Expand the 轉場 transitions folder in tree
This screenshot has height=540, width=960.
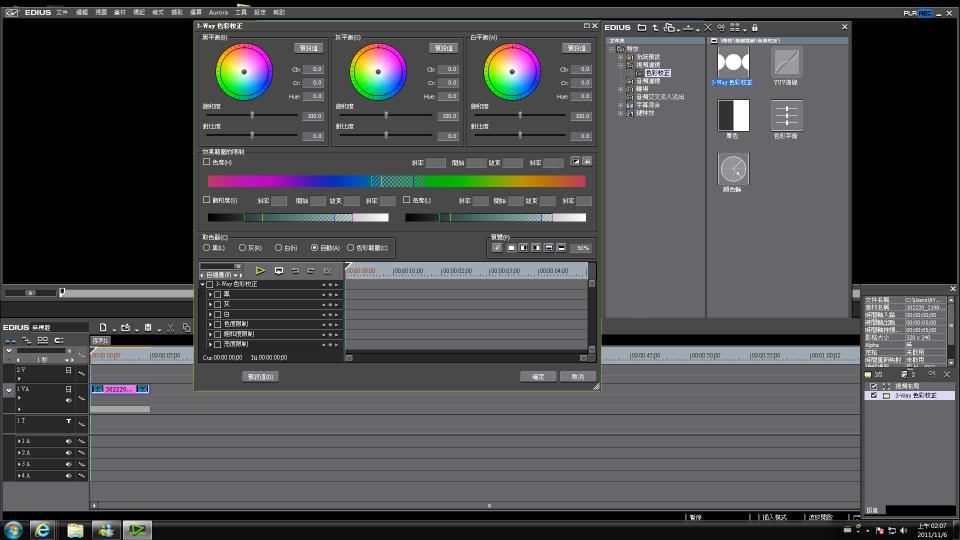pos(620,89)
